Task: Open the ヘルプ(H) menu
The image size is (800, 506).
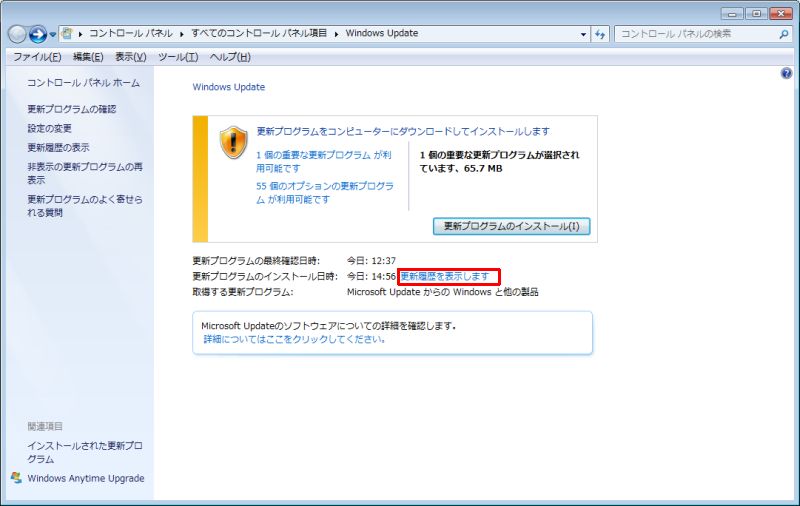Action: point(230,57)
